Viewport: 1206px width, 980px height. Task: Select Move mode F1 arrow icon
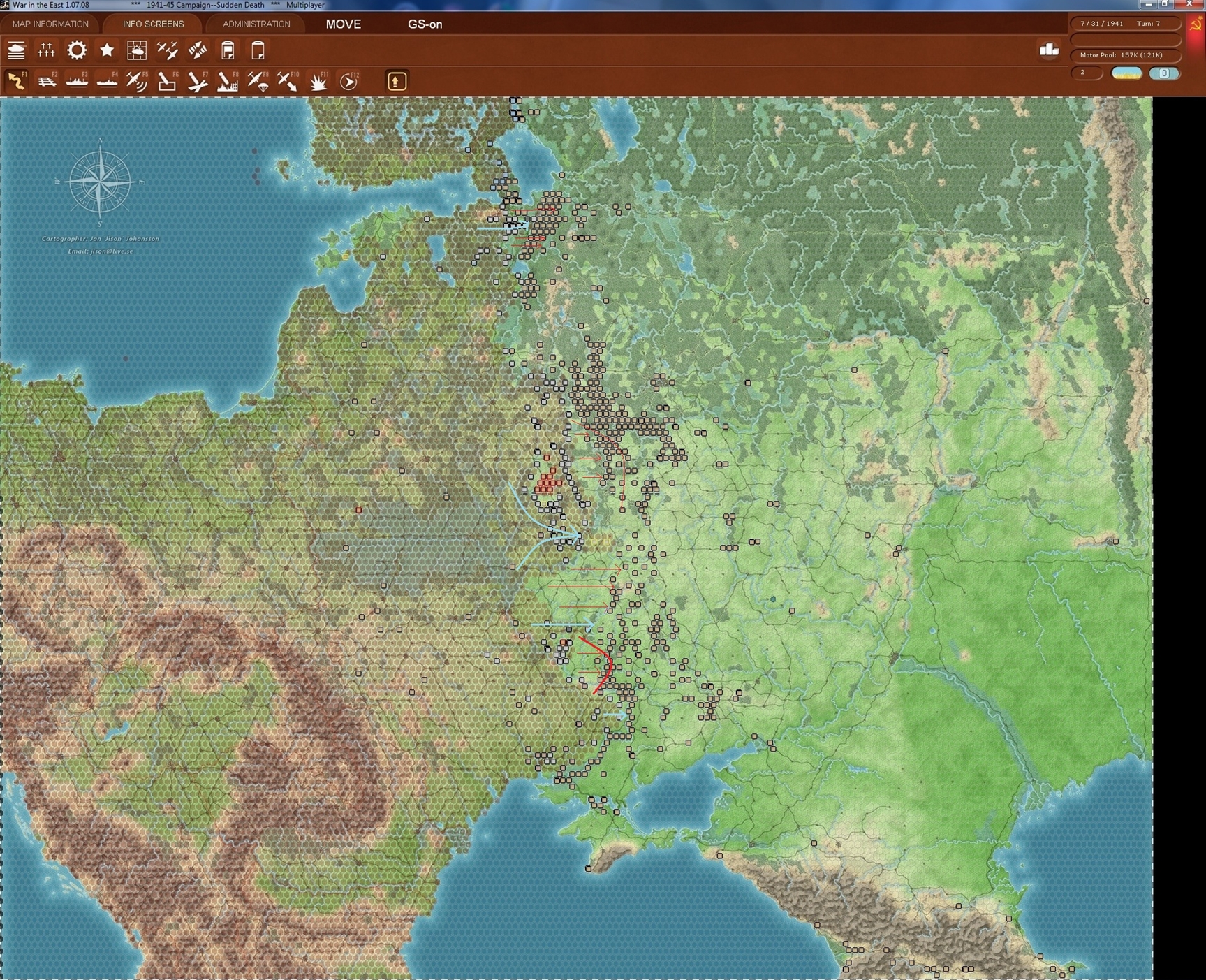(16, 81)
